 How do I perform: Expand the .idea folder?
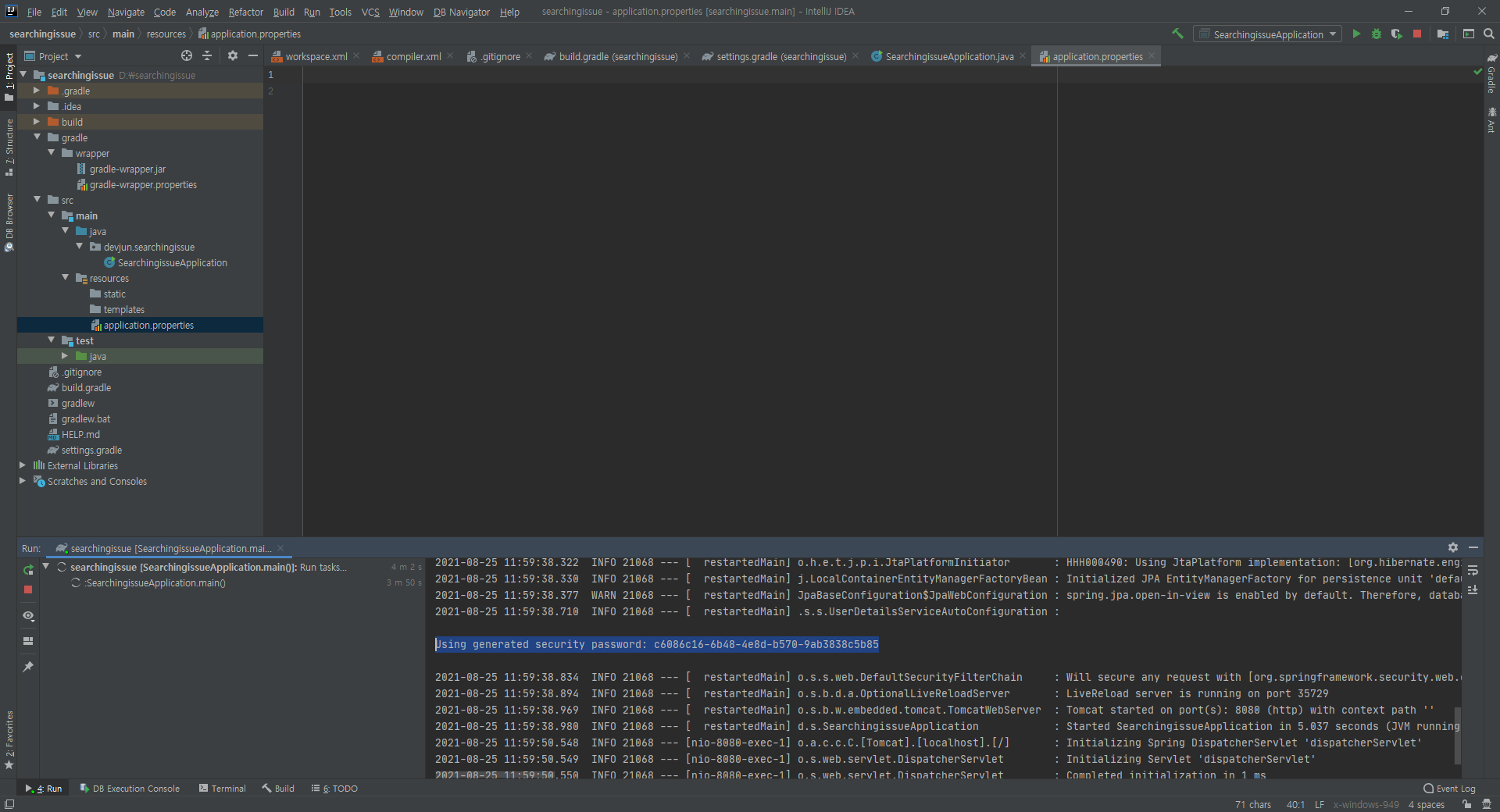pos(36,106)
